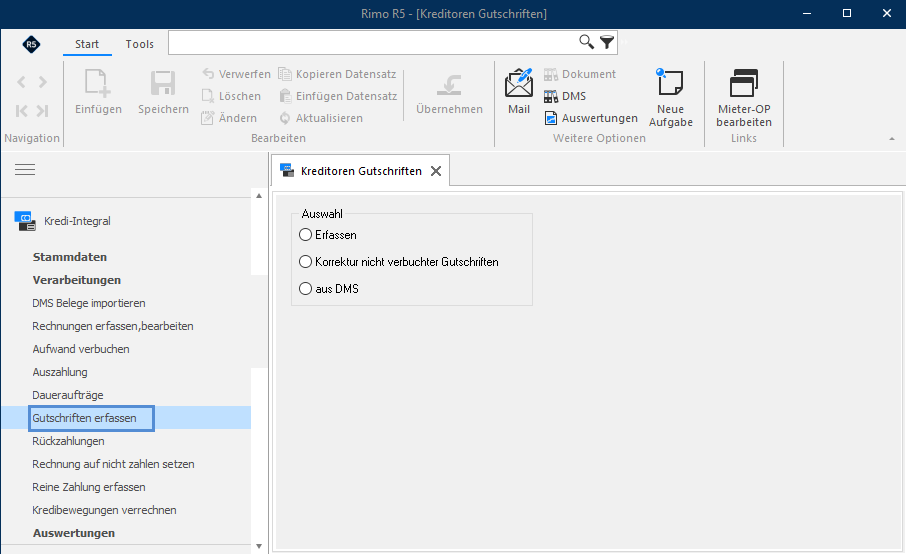Collapse the Verarbeitungen section

pyautogui.click(x=76, y=280)
